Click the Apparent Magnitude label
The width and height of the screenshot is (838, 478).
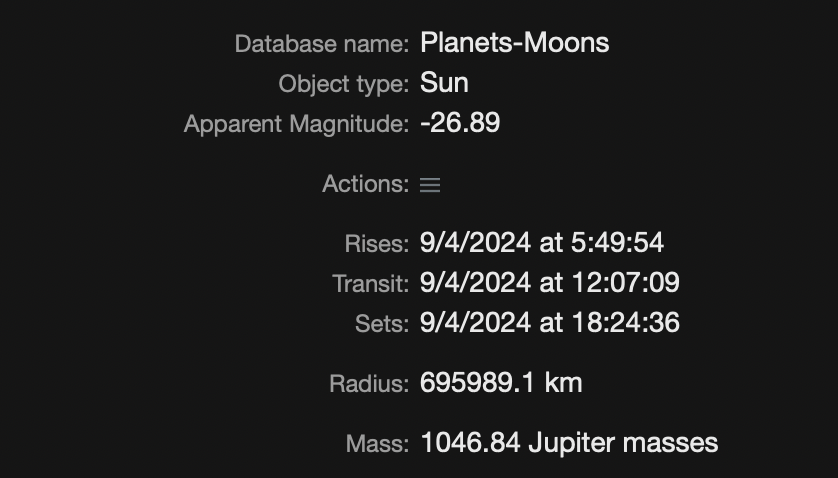pyautogui.click(x=296, y=124)
